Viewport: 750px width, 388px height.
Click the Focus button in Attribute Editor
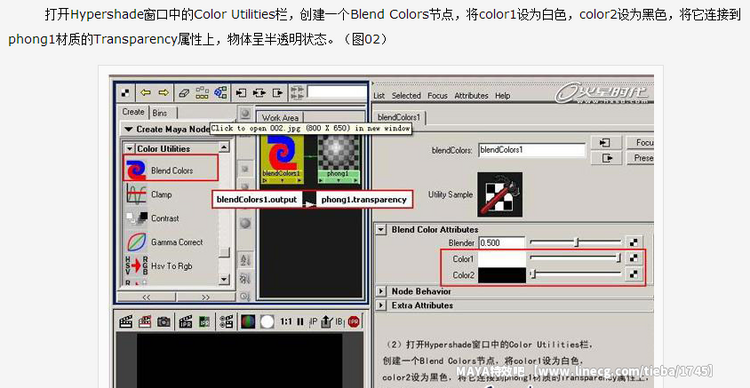644,143
